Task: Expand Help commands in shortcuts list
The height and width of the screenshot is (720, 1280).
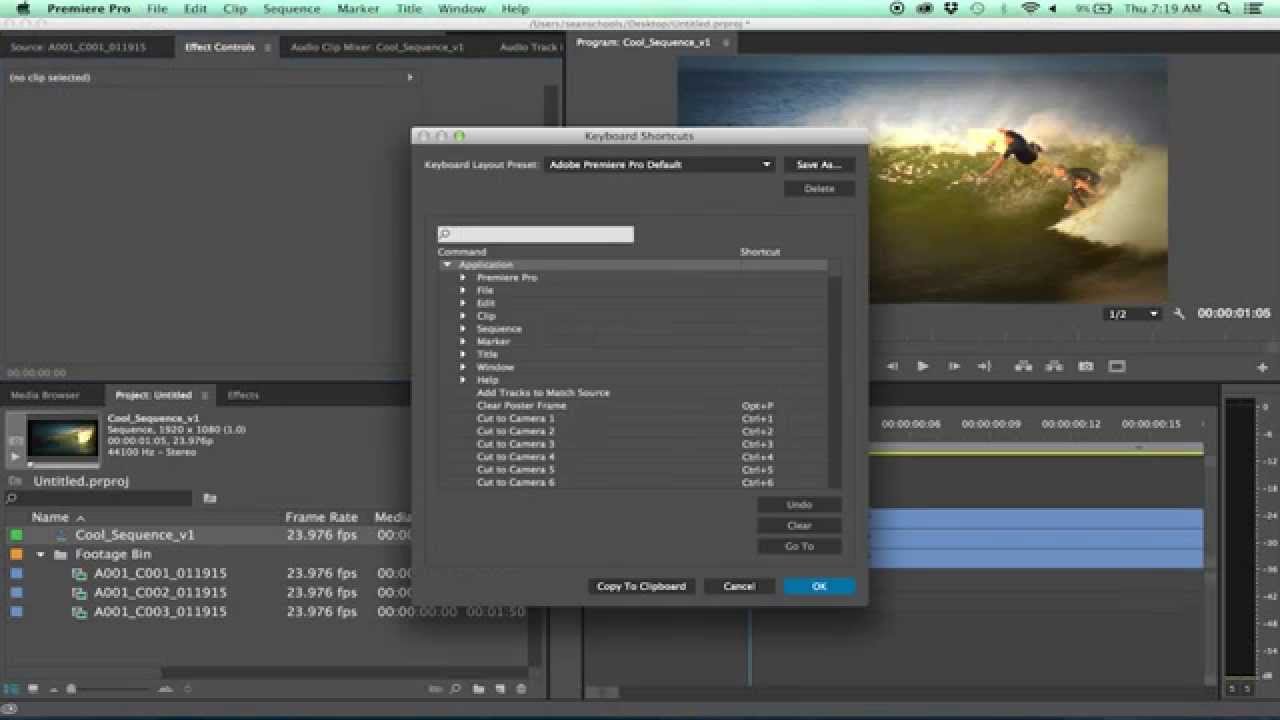Action: (463, 380)
